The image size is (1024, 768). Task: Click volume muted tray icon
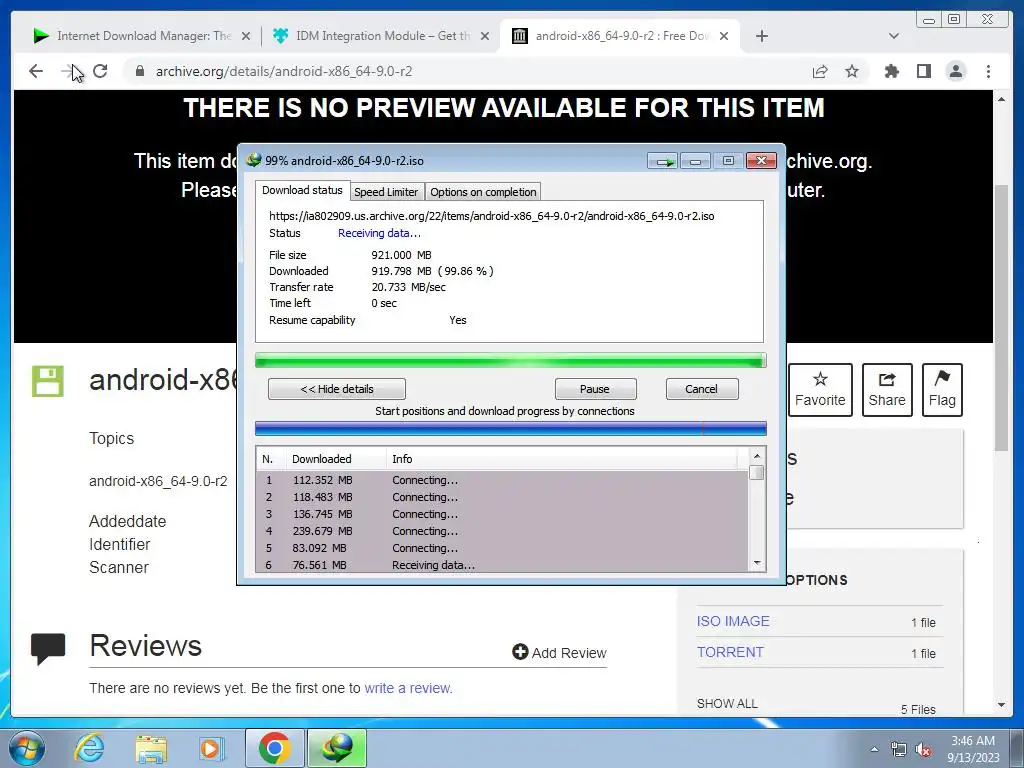pos(923,750)
